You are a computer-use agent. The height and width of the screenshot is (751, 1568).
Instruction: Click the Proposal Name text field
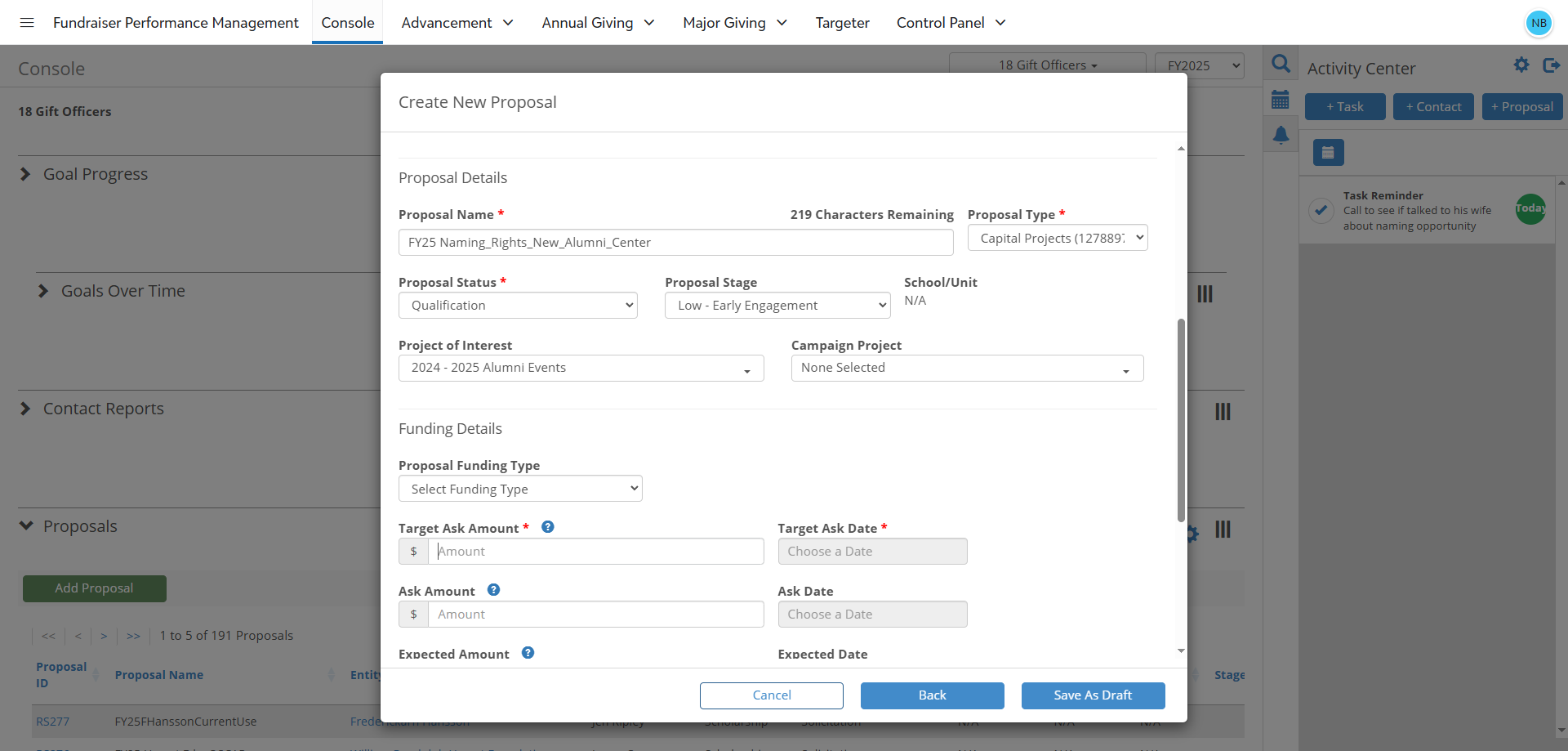[675, 243]
